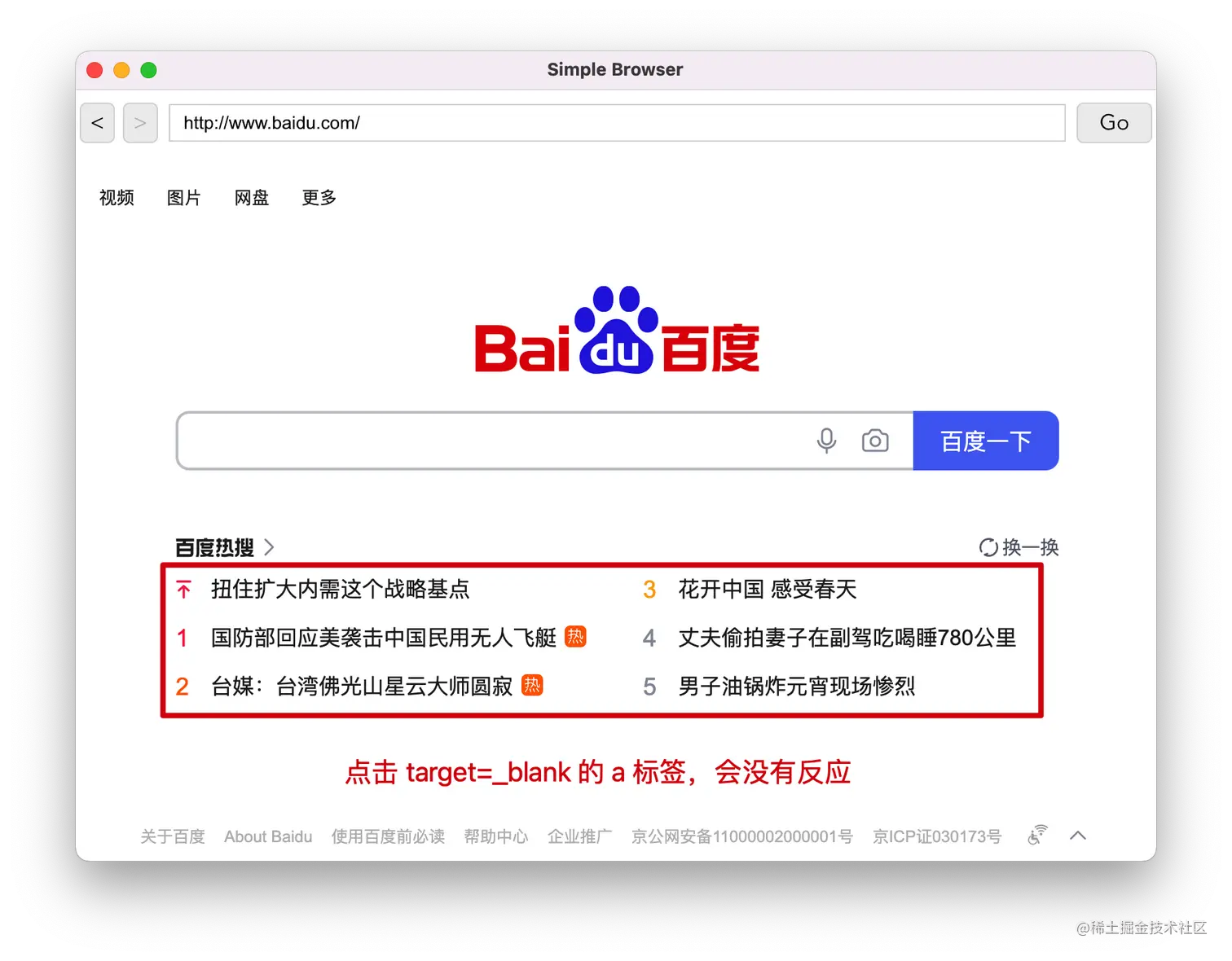1232x961 pixels.
Task: Focus the URL address field
Action: click(617, 123)
